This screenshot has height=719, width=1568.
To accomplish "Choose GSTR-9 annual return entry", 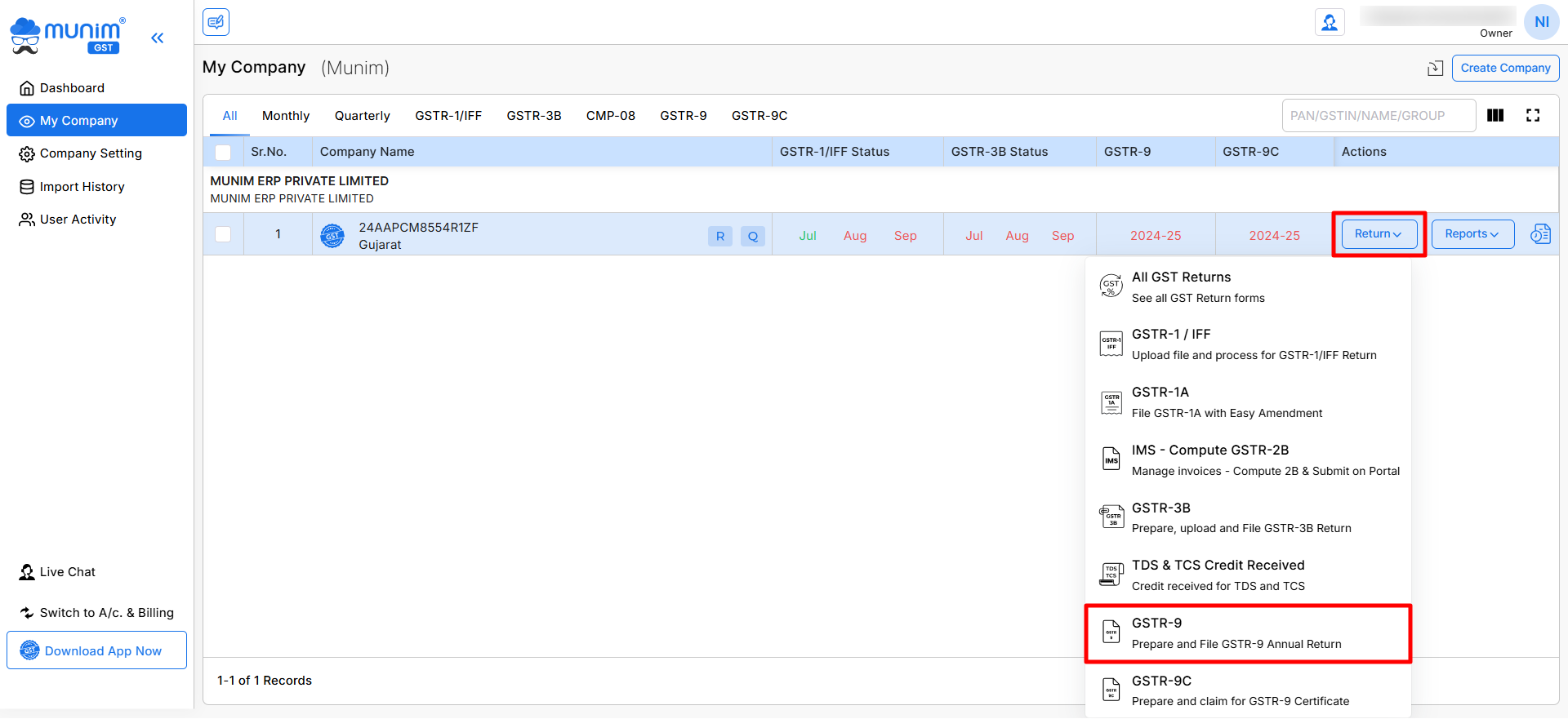I will (1248, 633).
